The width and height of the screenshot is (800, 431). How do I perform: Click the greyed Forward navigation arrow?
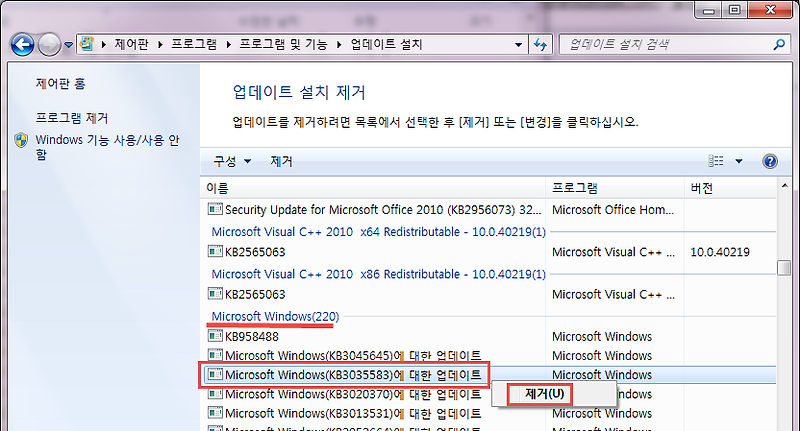(x=49, y=45)
